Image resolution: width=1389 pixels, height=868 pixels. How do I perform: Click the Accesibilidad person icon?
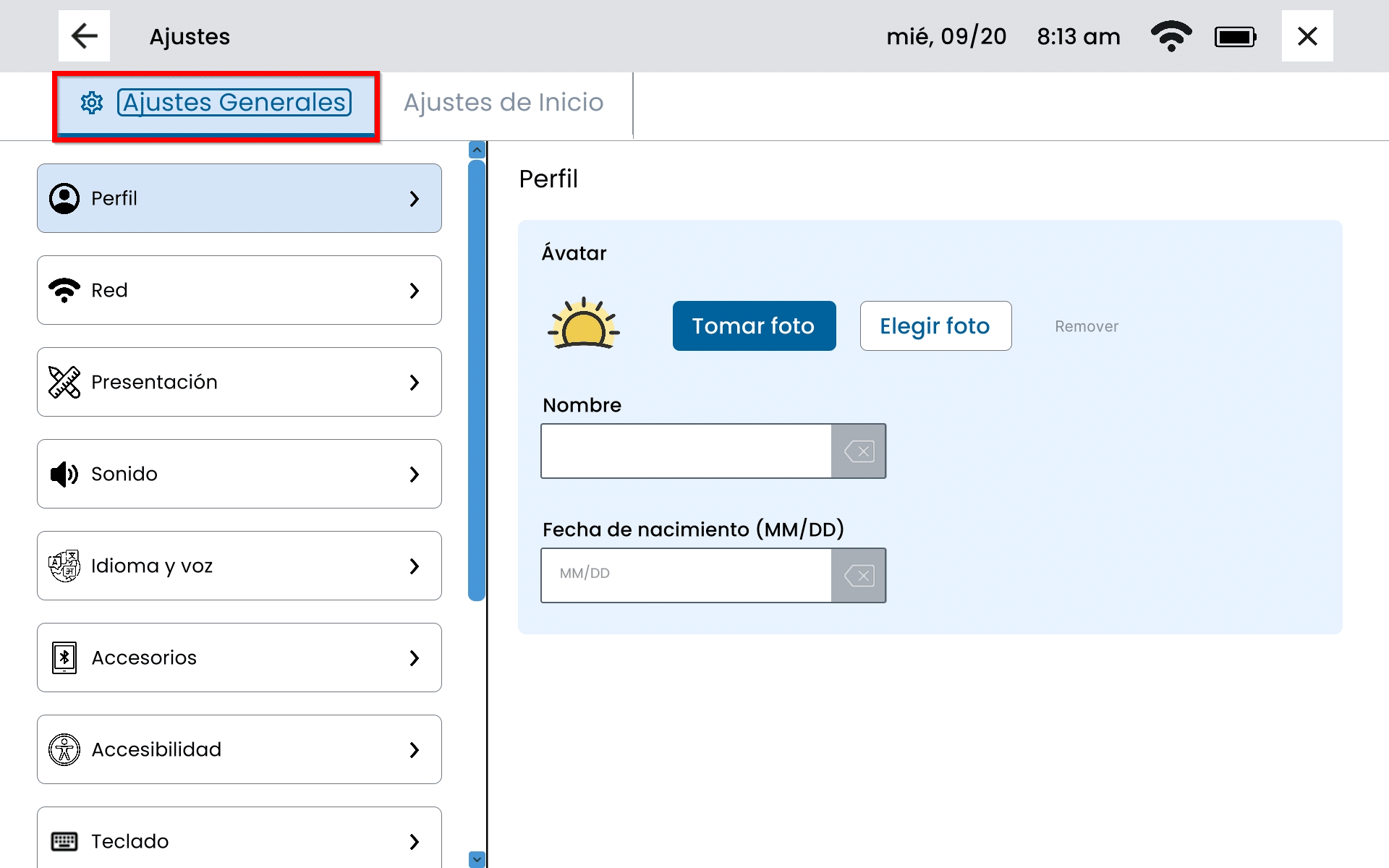coord(64,749)
